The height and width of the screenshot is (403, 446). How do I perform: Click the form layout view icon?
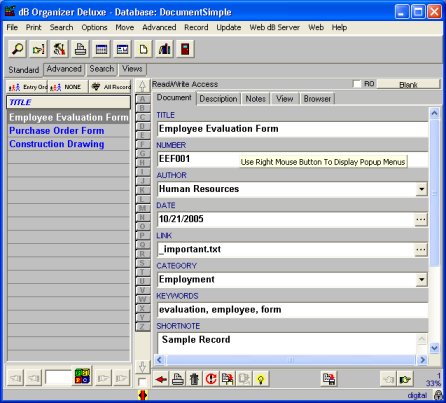point(122,49)
